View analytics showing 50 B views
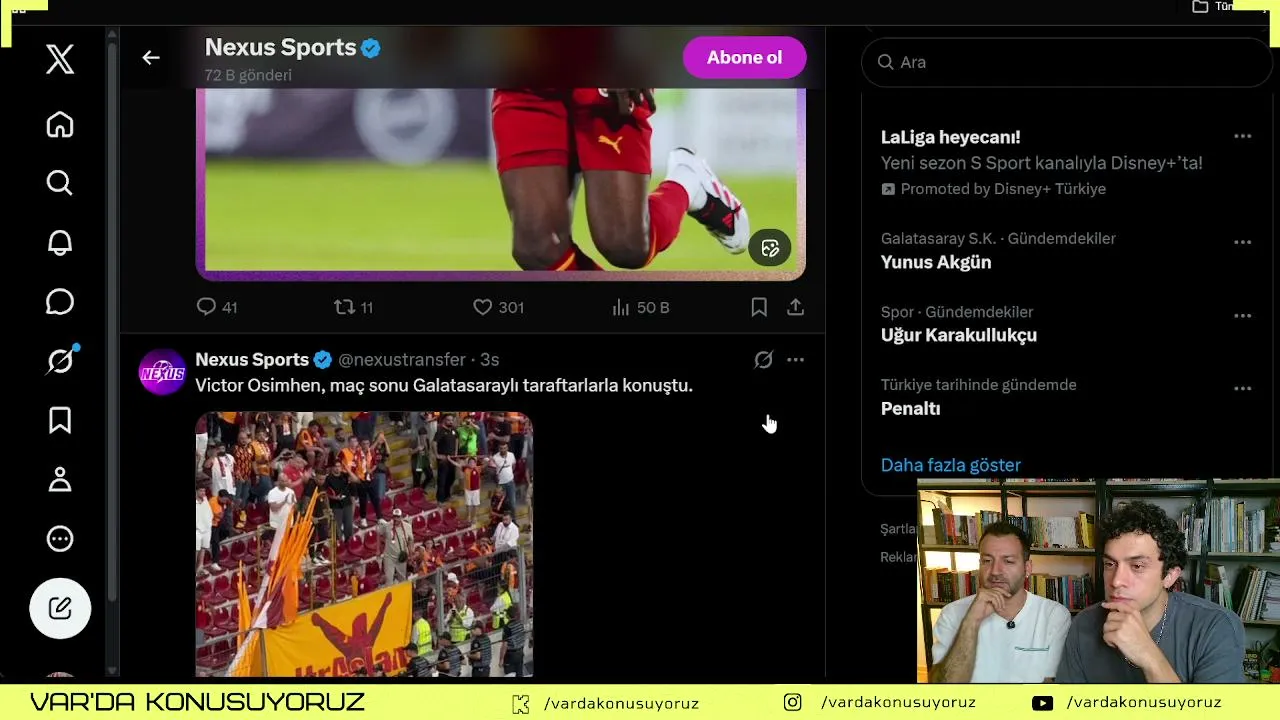The height and width of the screenshot is (720, 1280). [640, 307]
